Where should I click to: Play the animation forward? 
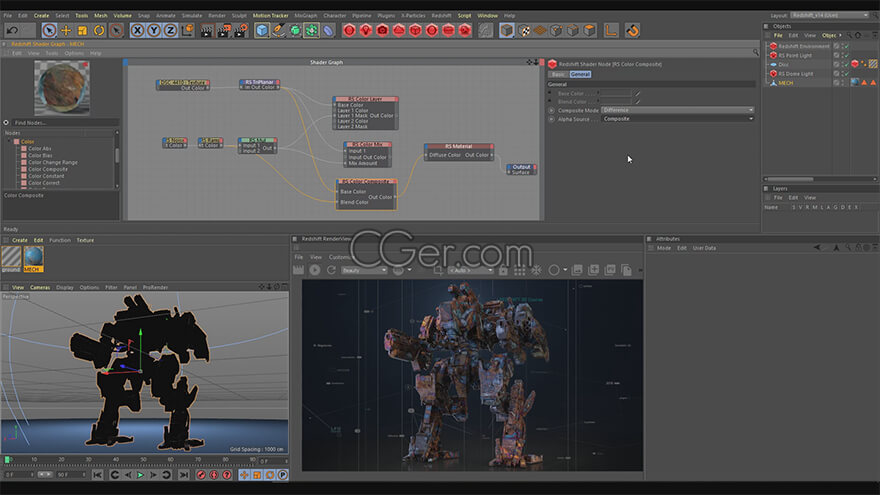[x=140, y=475]
